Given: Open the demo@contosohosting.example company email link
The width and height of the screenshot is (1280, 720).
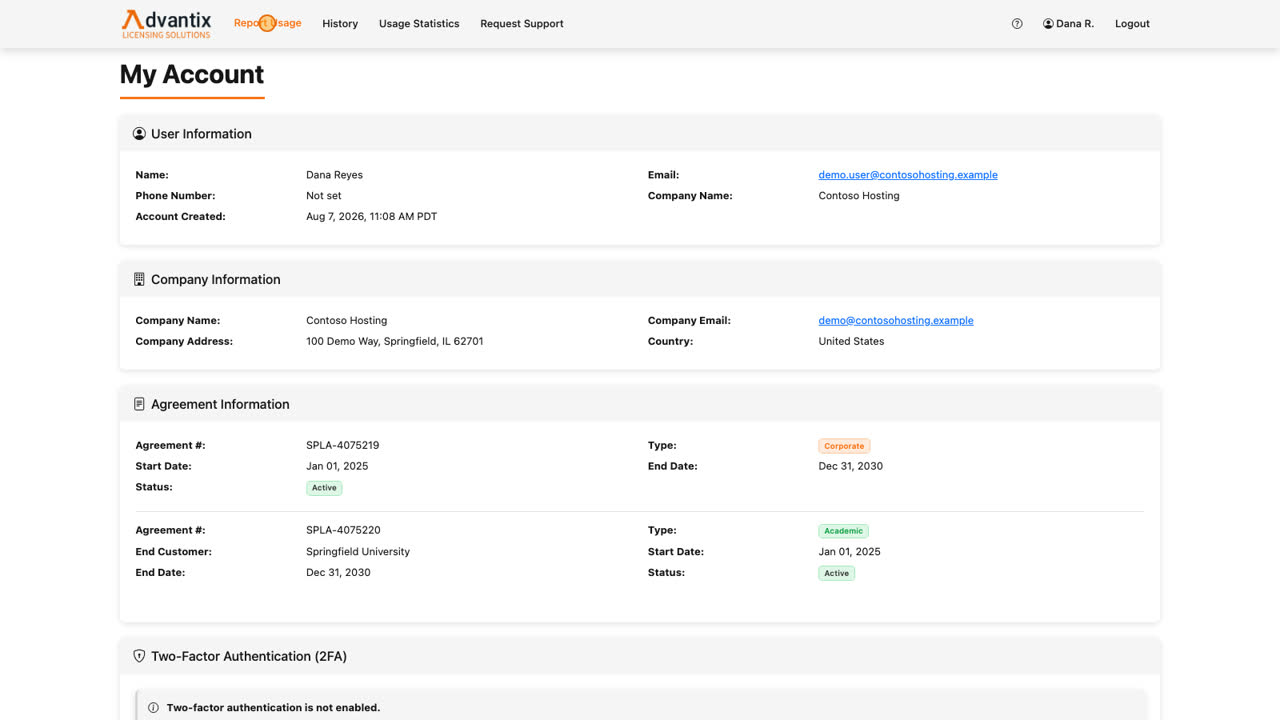Looking at the screenshot, I should [896, 321].
